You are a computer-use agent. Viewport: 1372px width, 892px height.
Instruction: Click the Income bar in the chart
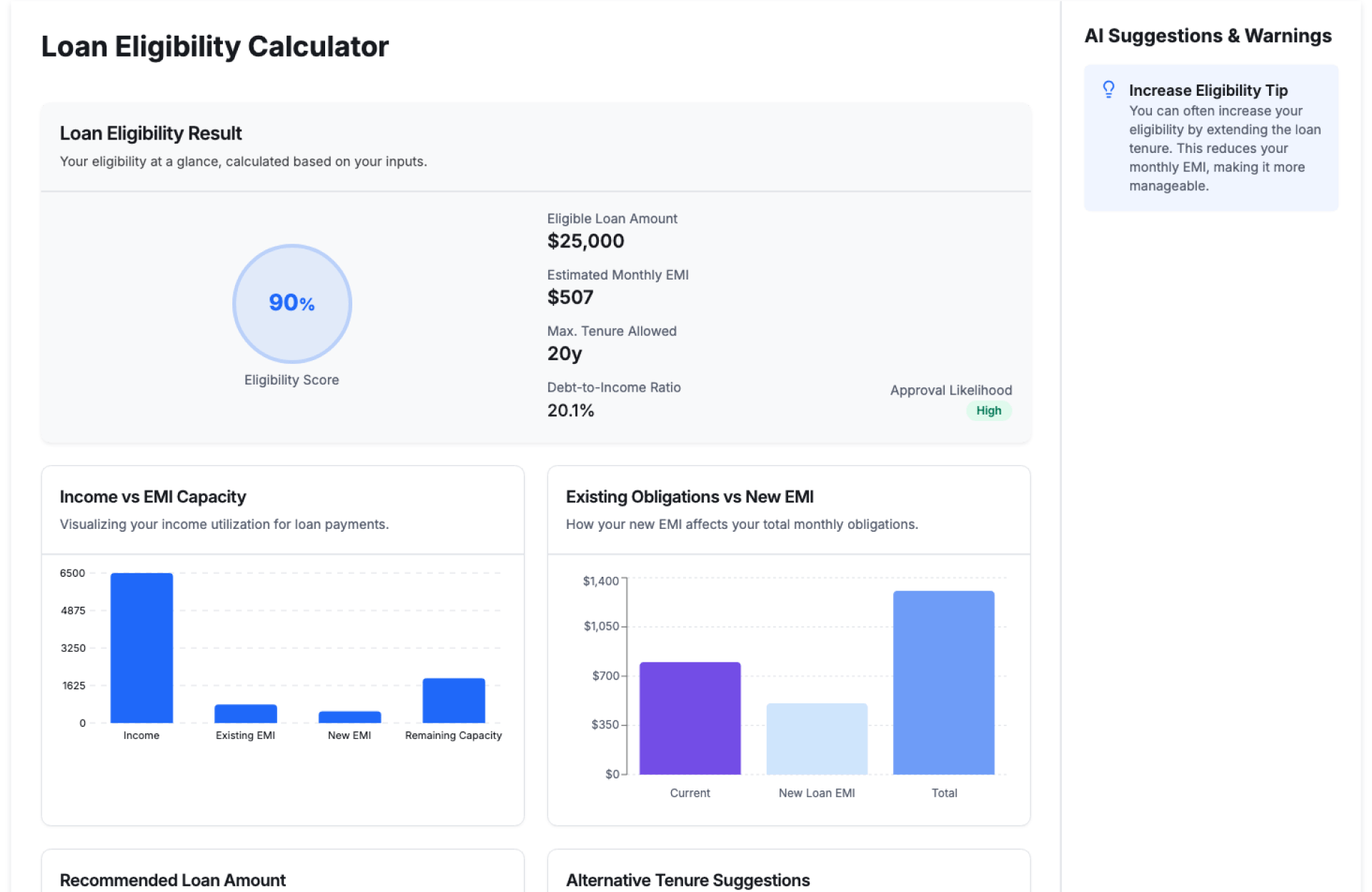(141, 648)
